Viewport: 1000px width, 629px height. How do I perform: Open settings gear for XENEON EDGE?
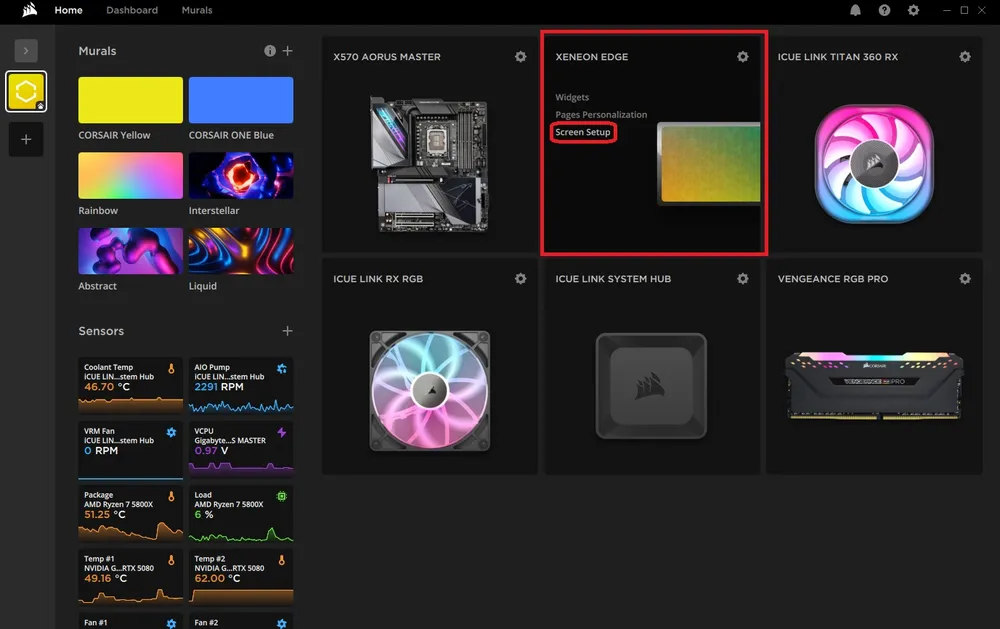pyautogui.click(x=742, y=57)
